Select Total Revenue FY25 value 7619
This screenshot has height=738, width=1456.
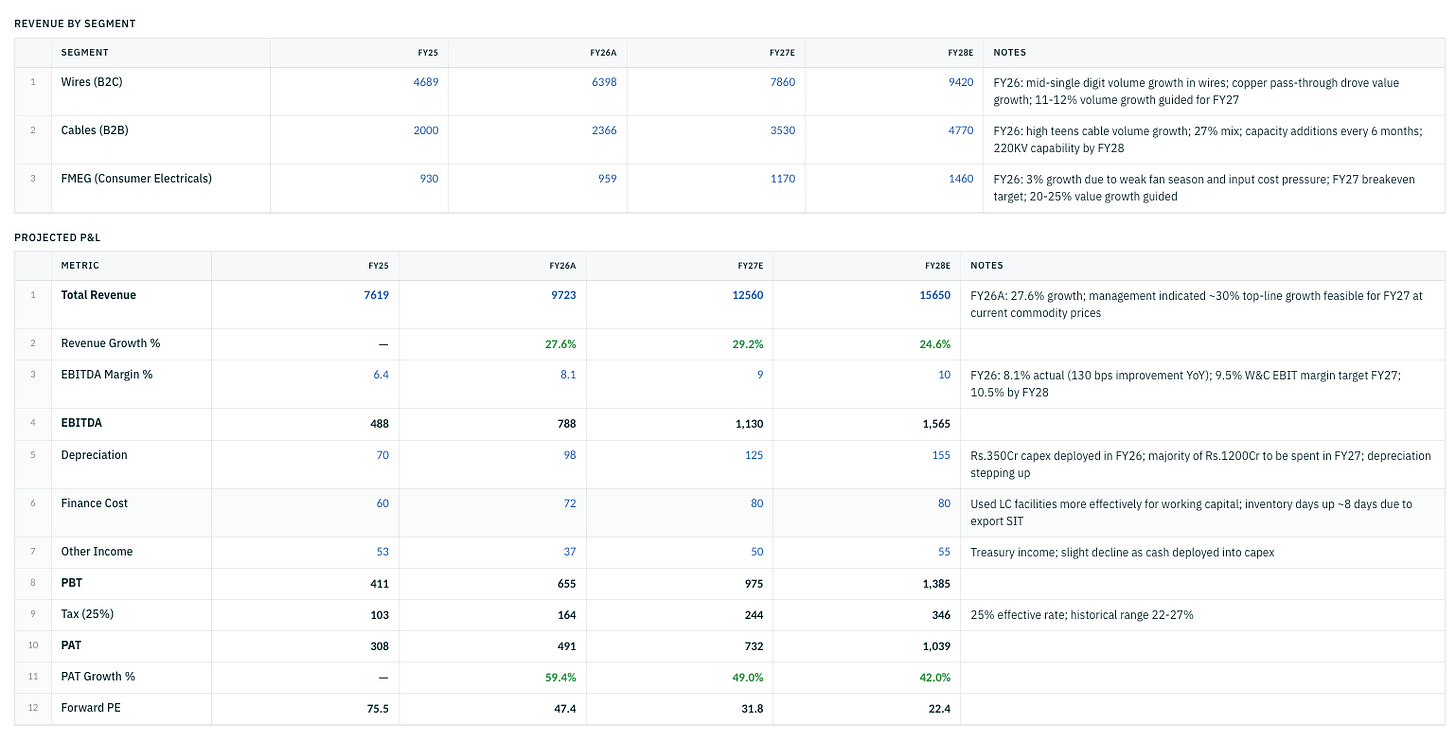[376, 295]
